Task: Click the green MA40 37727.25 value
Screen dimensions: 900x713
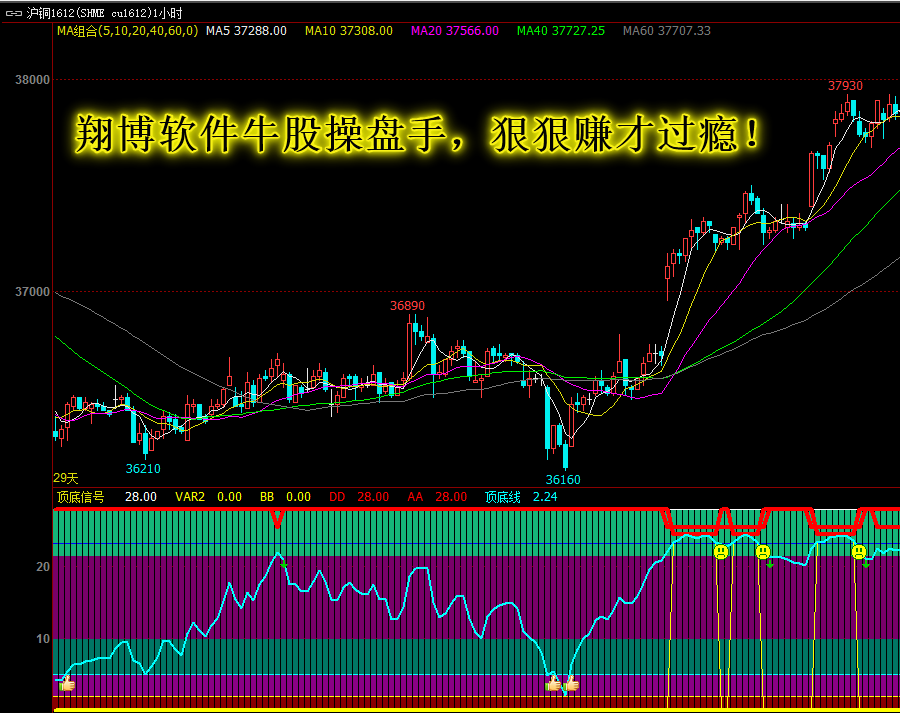Action: pos(561,31)
